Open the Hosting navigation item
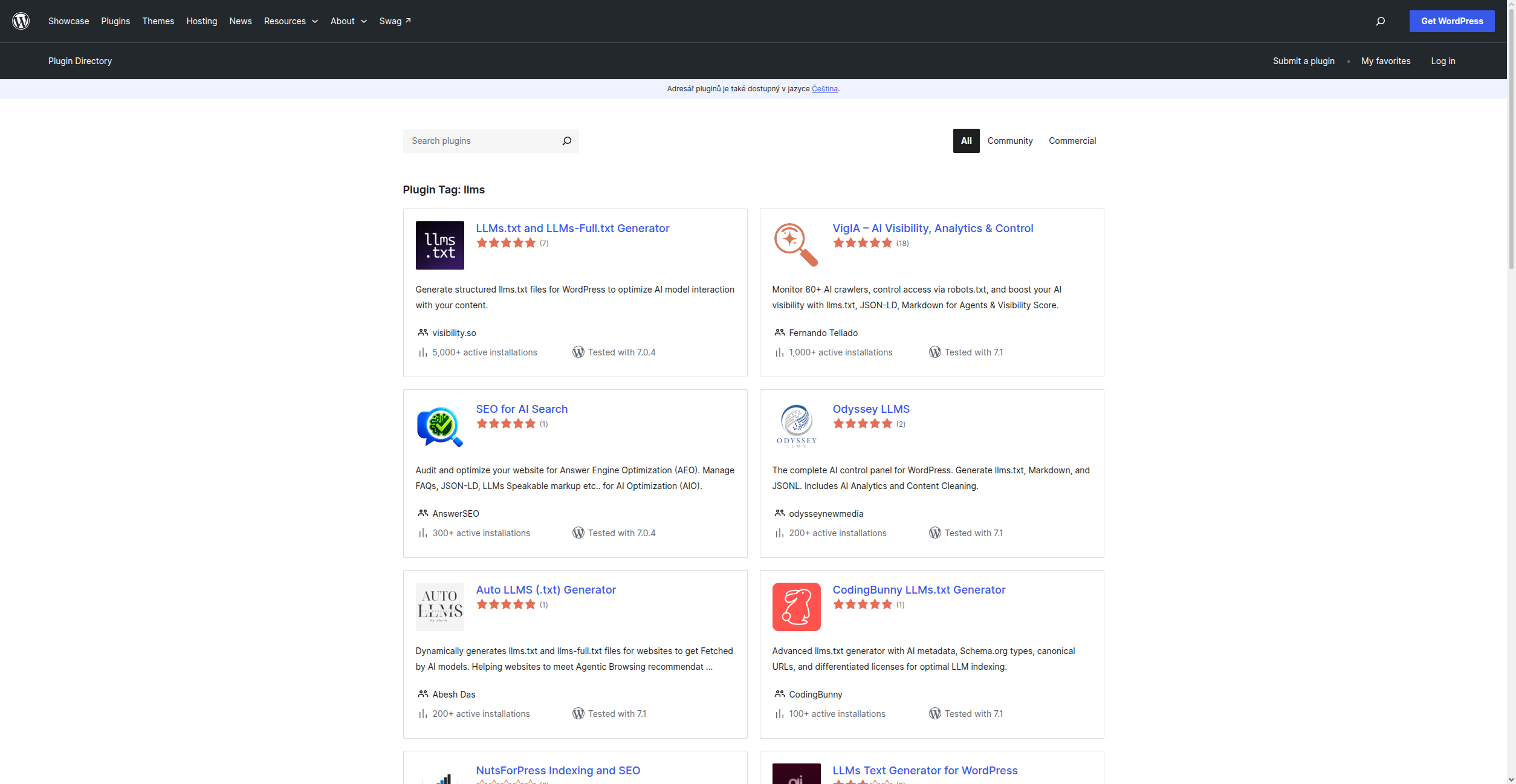This screenshot has height=784, width=1516. [201, 21]
